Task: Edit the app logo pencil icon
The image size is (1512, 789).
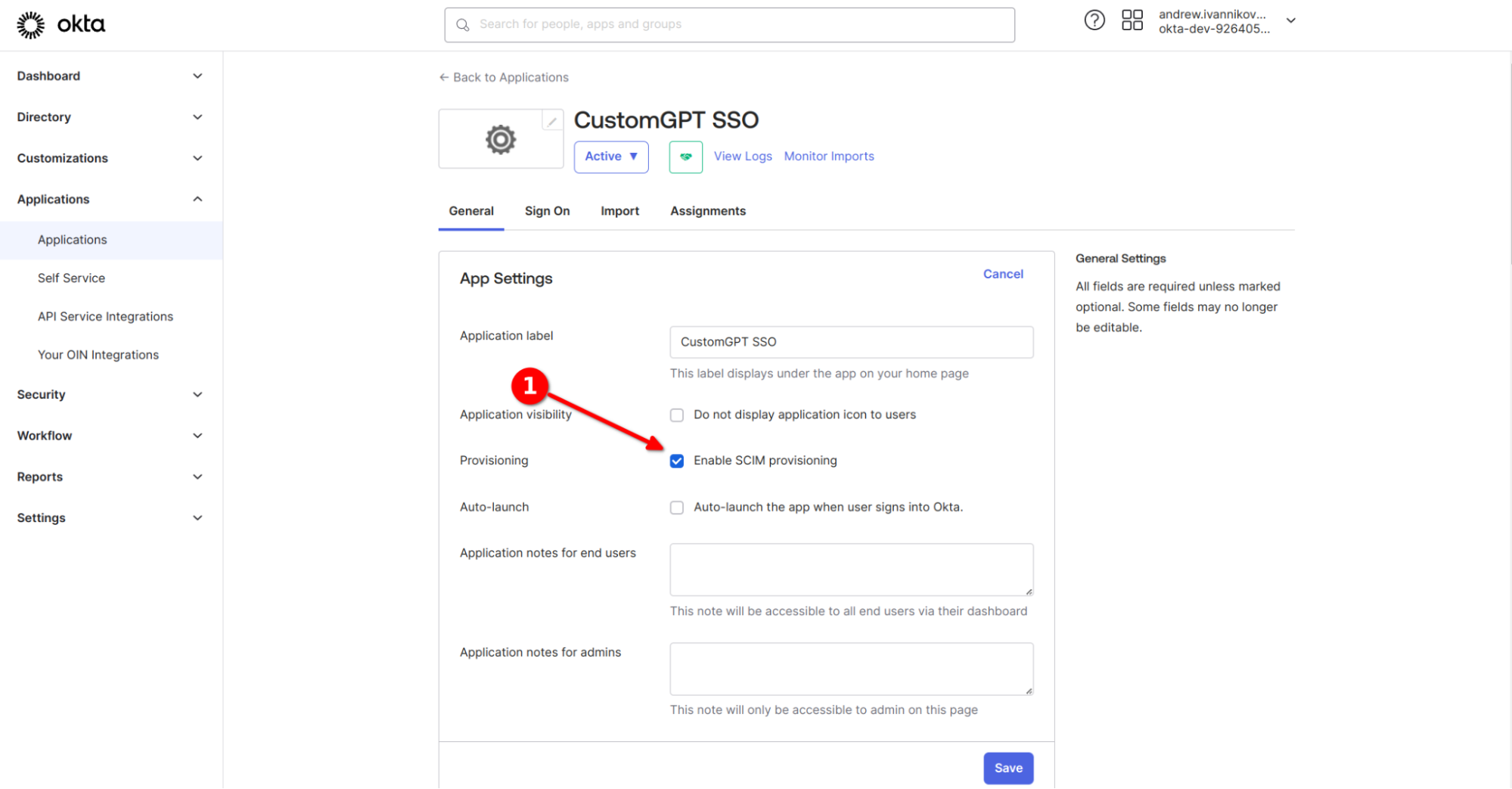Action: [x=552, y=121]
